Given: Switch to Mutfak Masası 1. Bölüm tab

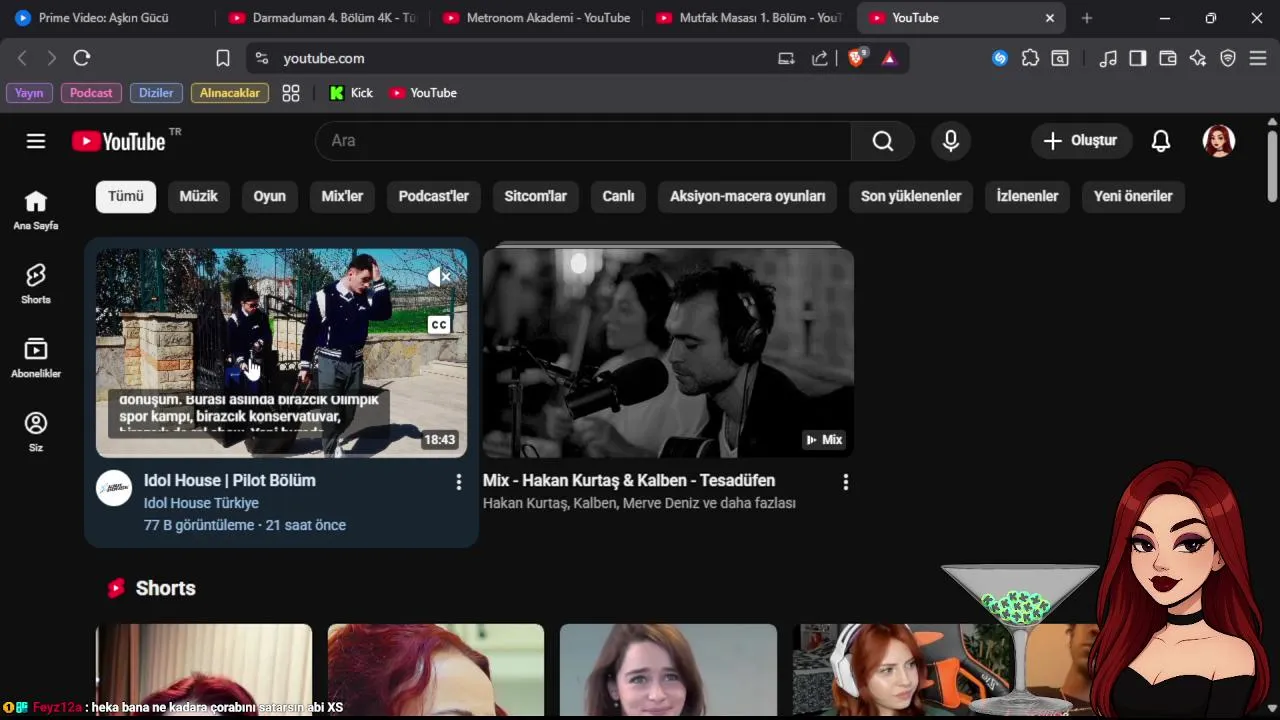Looking at the screenshot, I should pos(751,18).
